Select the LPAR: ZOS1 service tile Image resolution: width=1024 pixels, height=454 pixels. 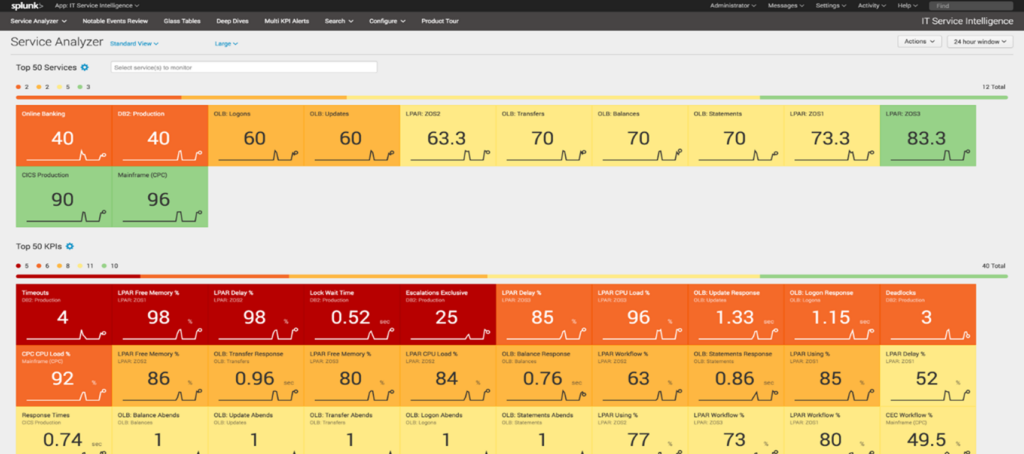(832, 135)
